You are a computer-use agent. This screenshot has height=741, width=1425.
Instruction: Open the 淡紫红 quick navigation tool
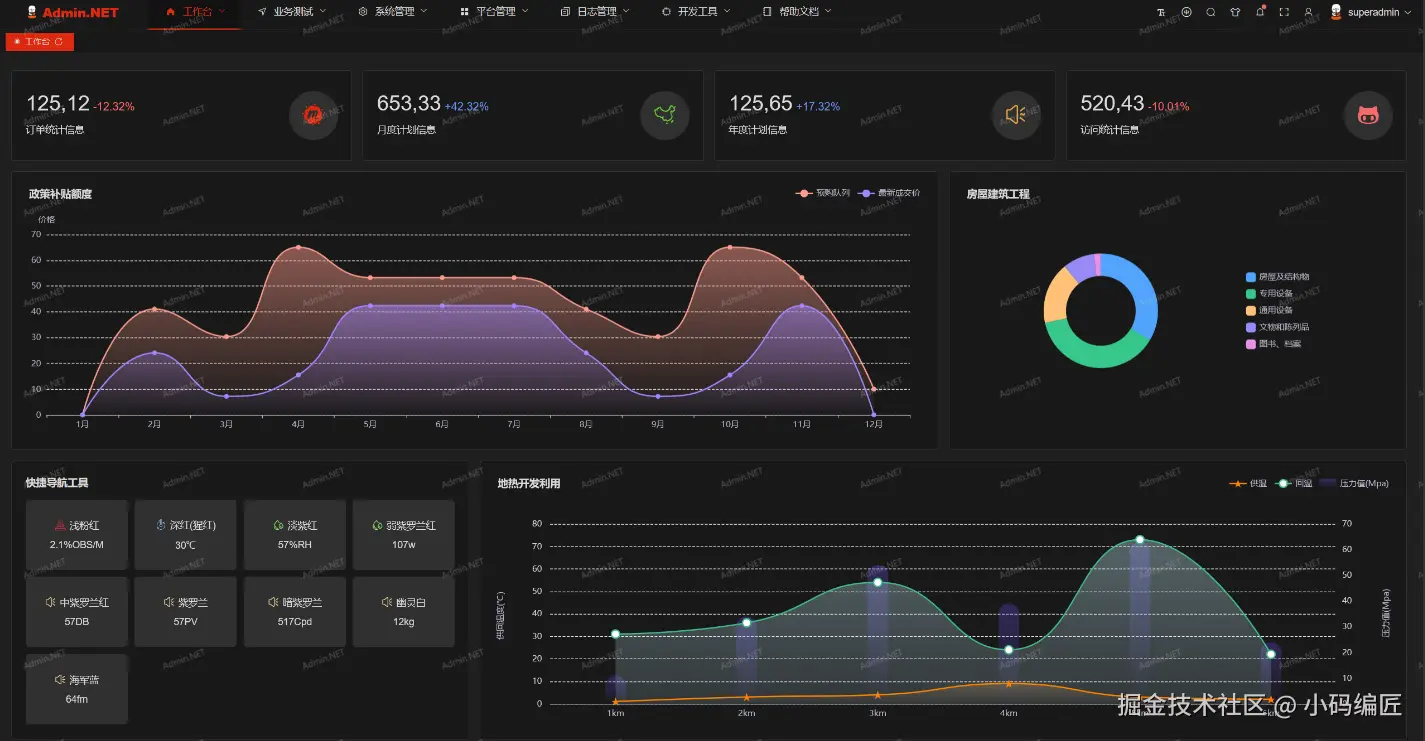[x=295, y=534]
